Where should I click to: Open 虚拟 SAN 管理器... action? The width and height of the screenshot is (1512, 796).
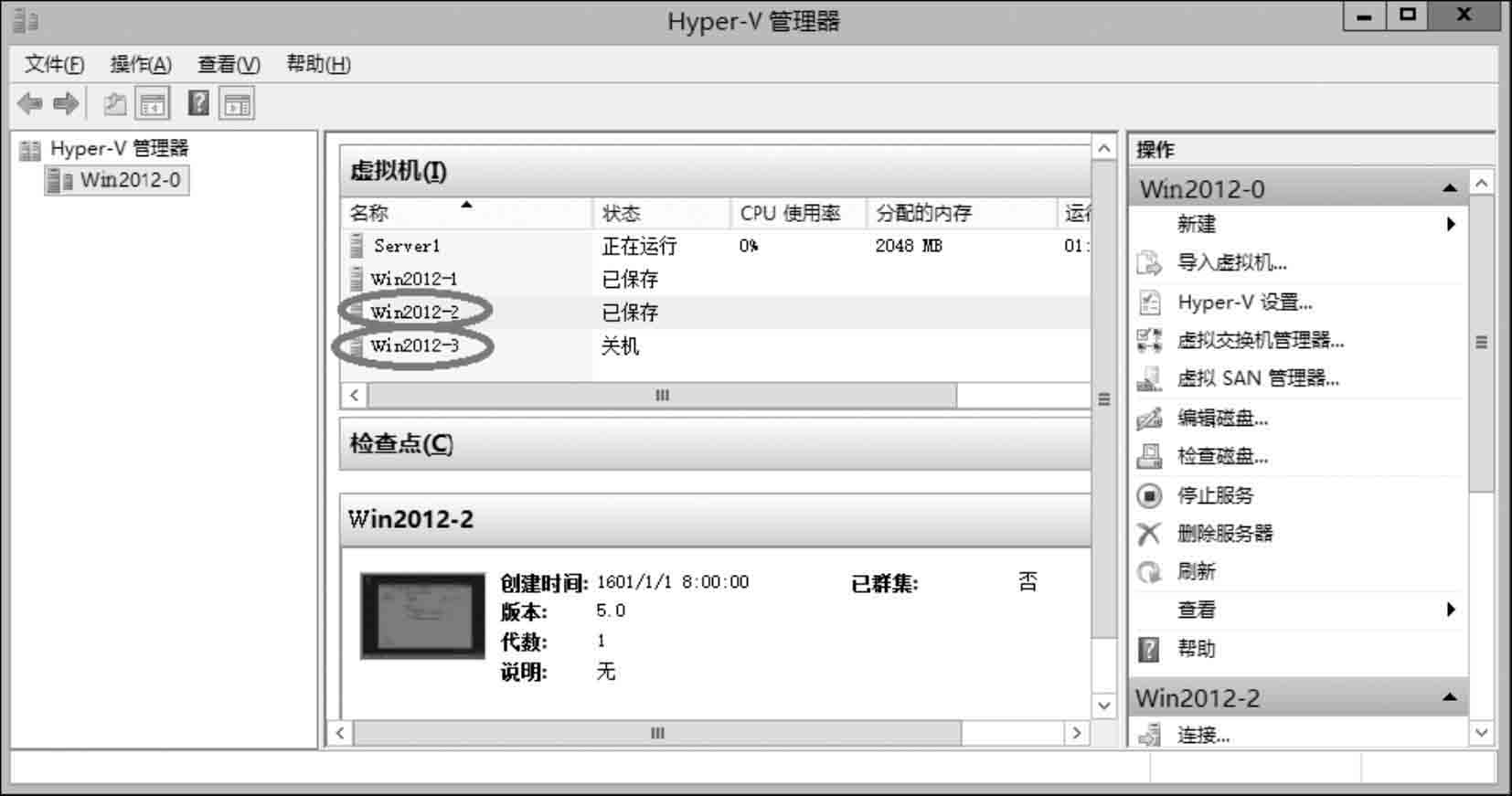coord(1258,379)
